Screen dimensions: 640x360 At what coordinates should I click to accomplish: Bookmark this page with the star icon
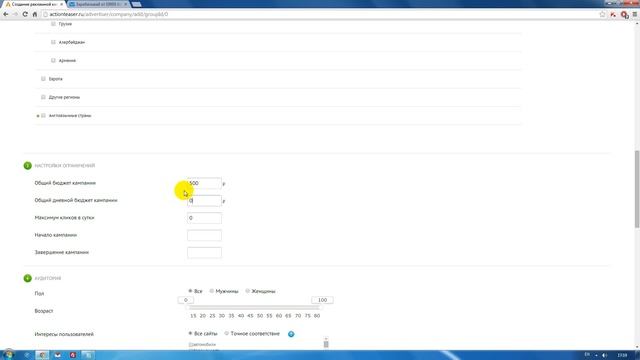[x=602, y=14]
